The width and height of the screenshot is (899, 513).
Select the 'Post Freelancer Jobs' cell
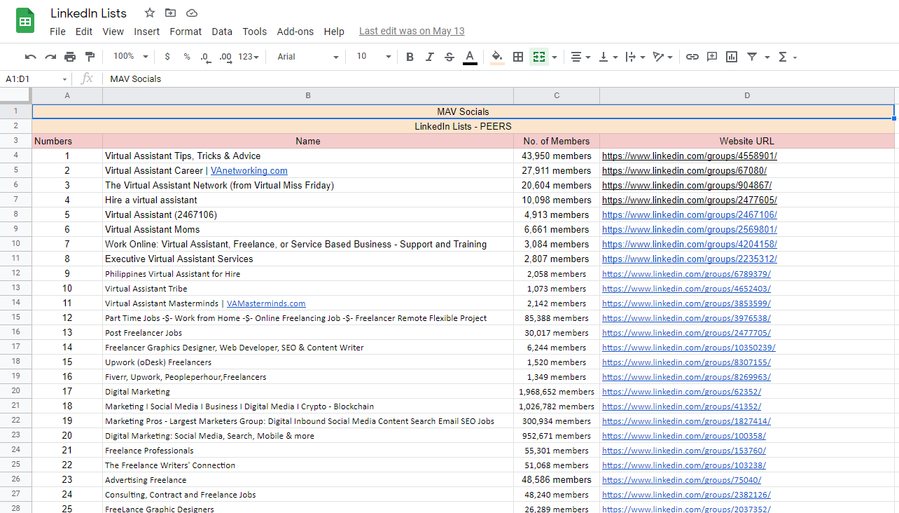308,333
